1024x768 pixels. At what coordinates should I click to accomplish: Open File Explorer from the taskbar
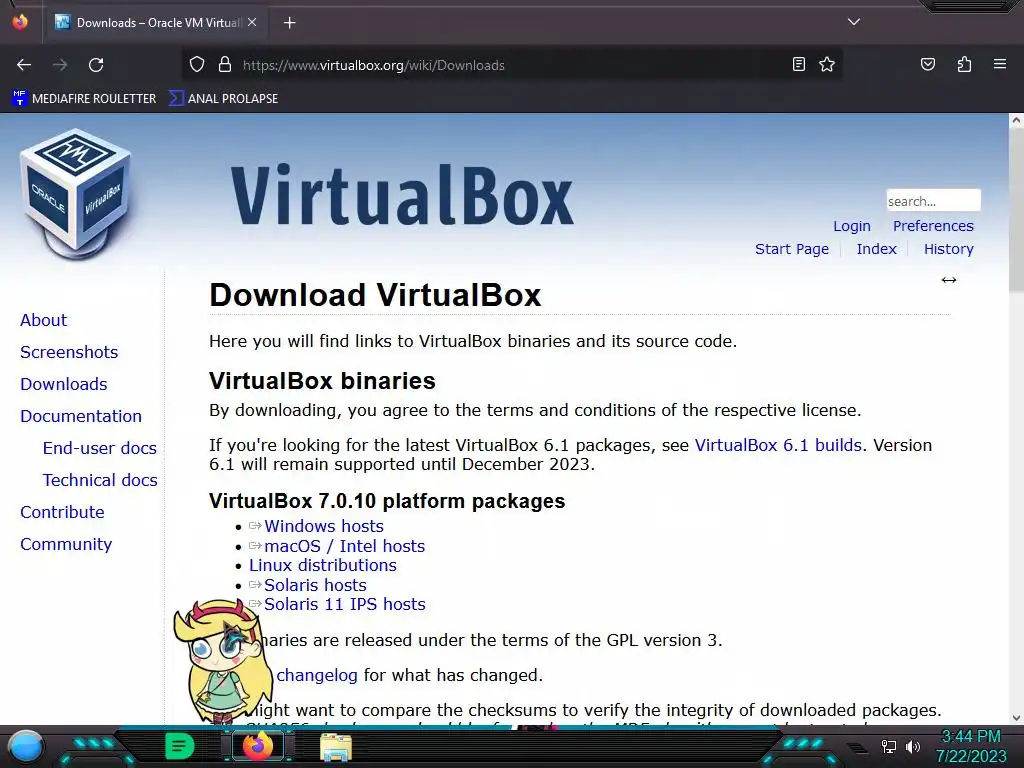(336, 747)
